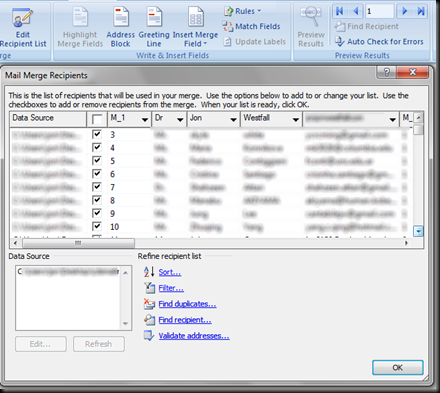
Task: Open the blurred email column dropdown
Action: 393,120
